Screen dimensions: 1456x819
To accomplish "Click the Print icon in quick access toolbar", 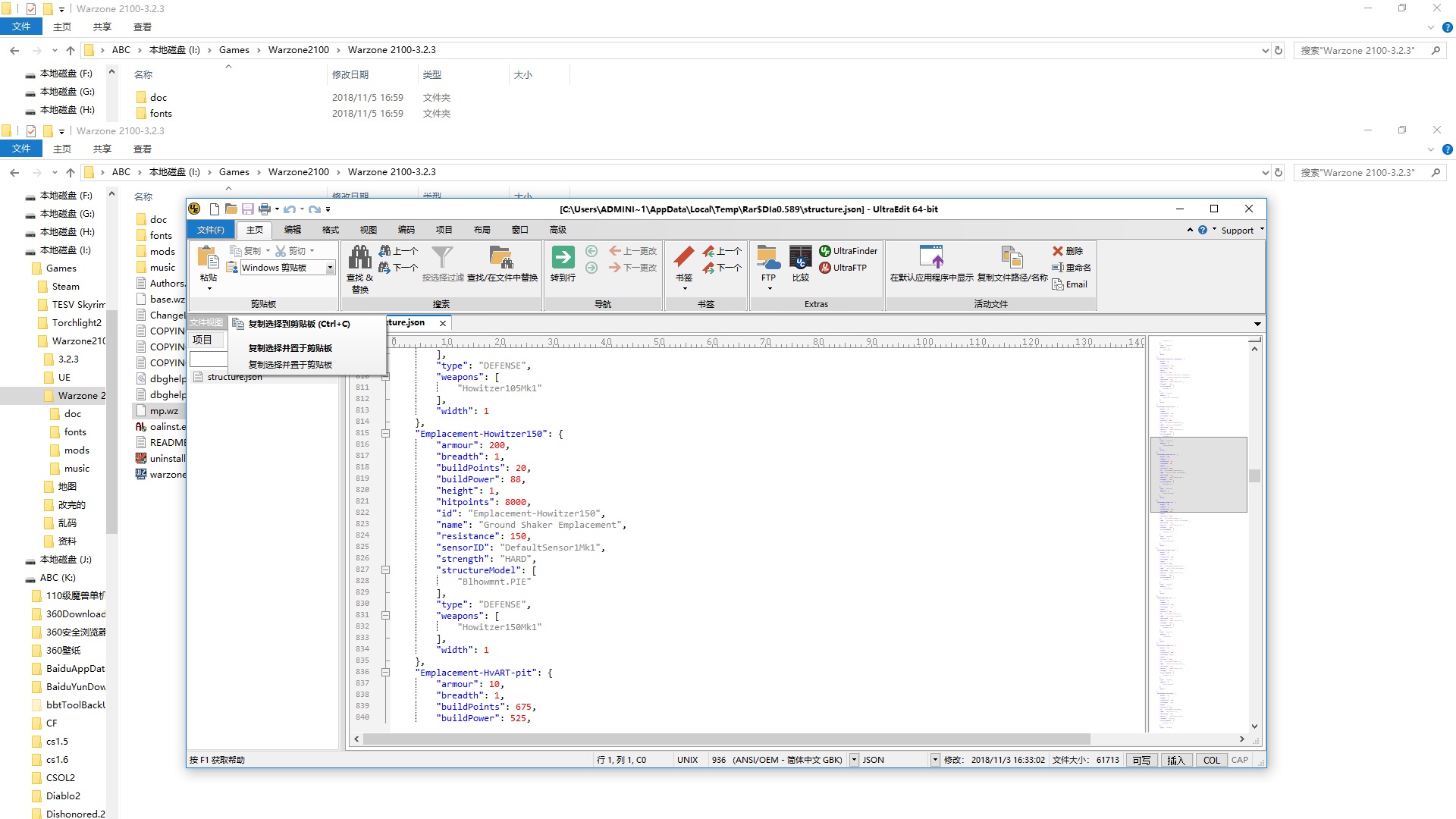I will pos(264,209).
